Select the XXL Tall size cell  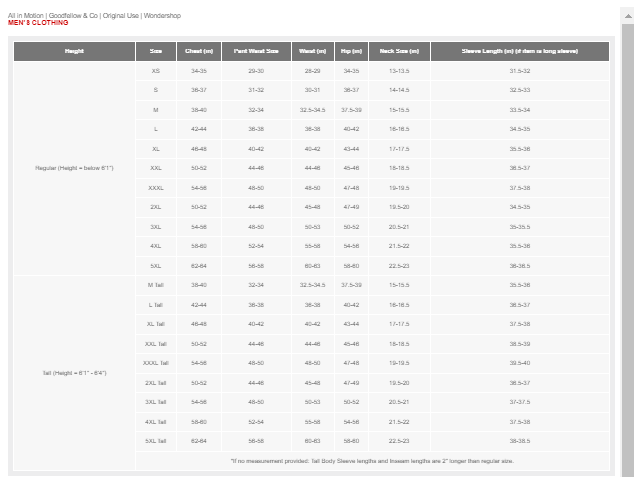point(156,344)
